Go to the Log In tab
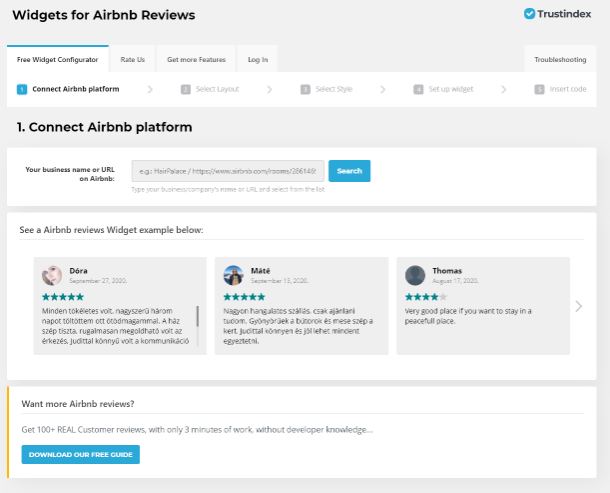The height and width of the screenshot is (493, 610). click(x=258, y=60)
